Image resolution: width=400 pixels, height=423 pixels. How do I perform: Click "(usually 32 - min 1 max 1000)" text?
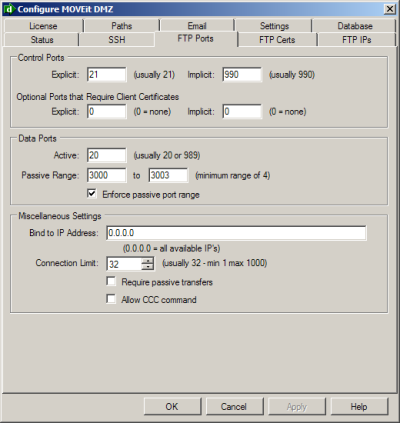tap(215, 263)
